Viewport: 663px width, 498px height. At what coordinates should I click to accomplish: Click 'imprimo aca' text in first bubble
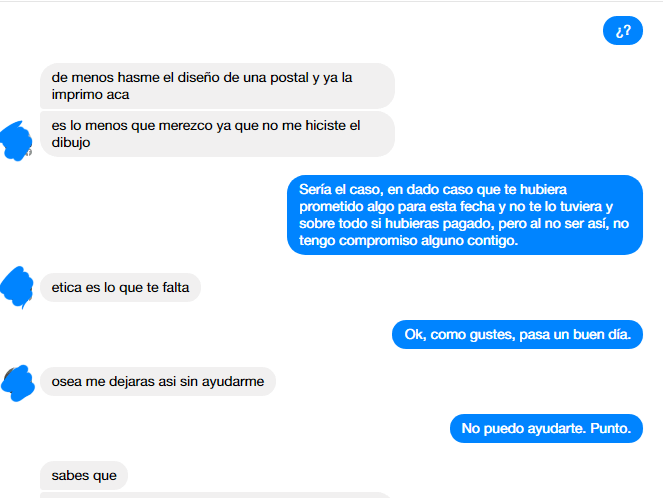point(90,95)
